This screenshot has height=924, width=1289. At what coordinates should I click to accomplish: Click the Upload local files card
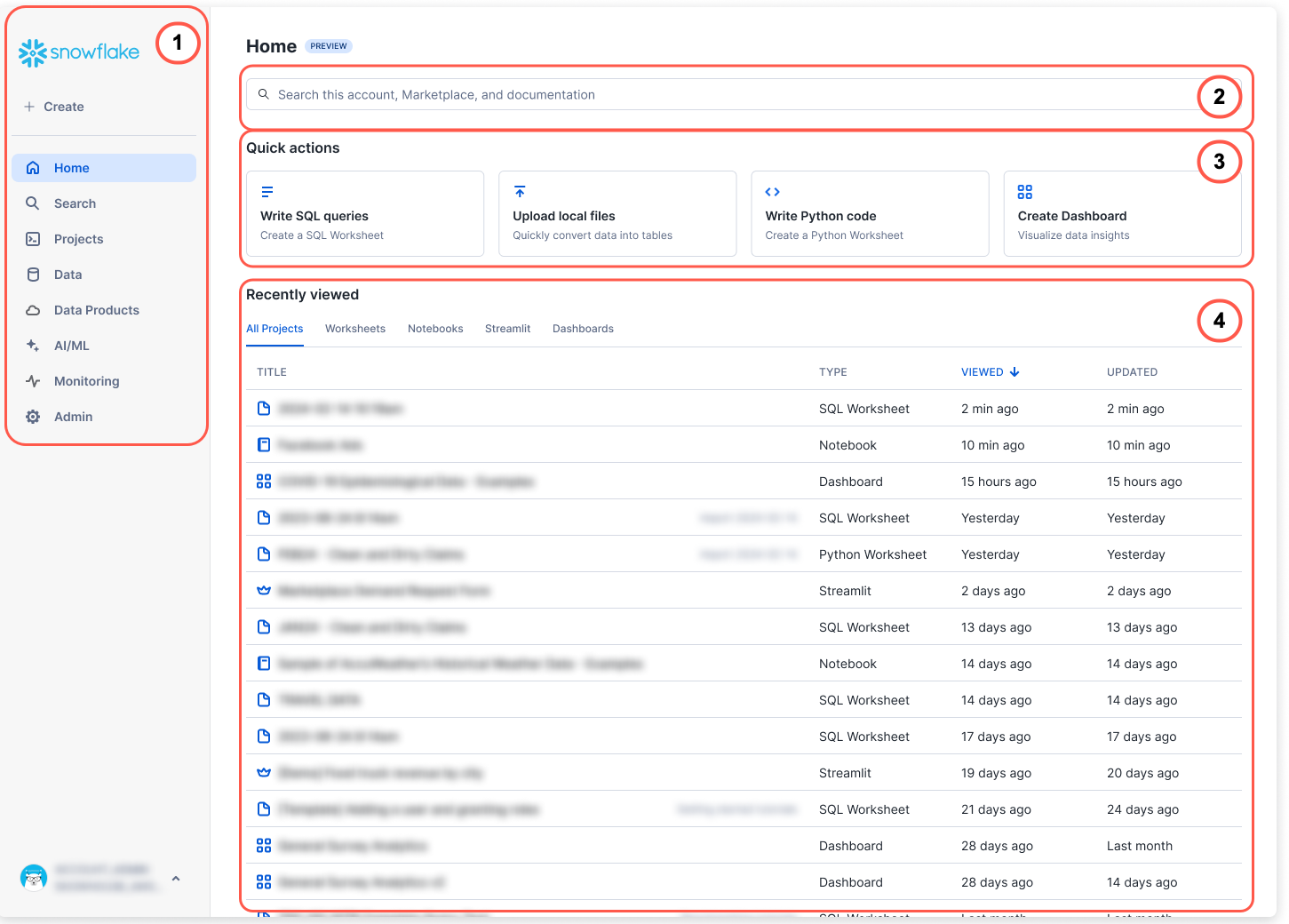(617, 214)
